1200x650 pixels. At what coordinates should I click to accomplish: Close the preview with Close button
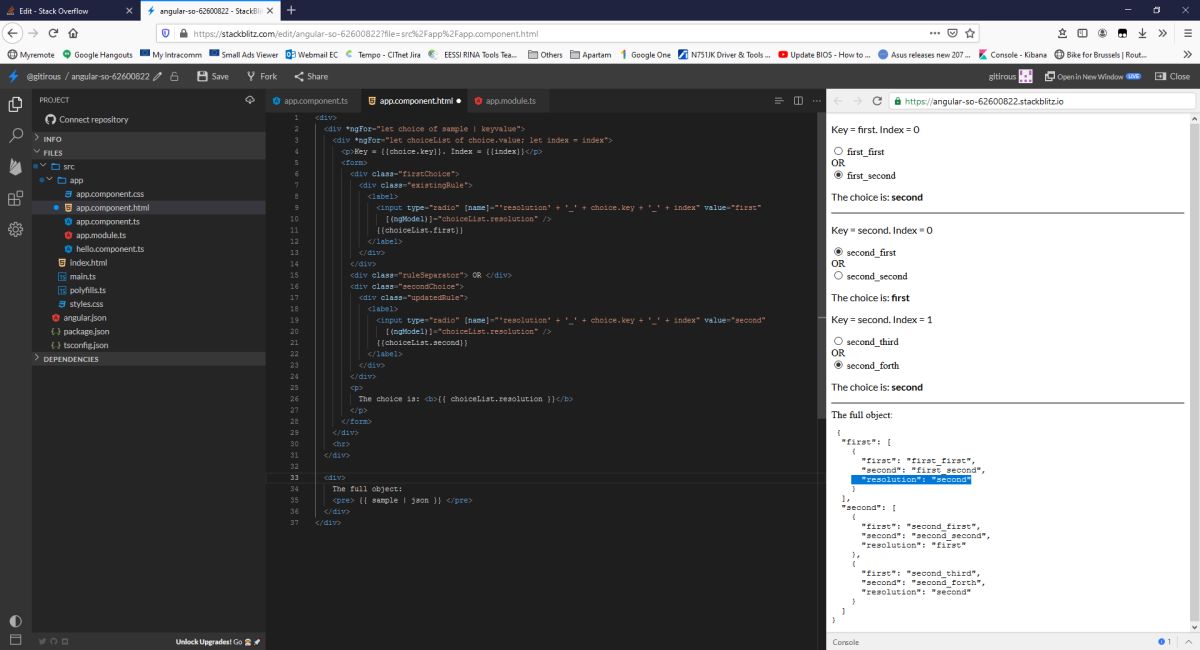point(1173,76)
